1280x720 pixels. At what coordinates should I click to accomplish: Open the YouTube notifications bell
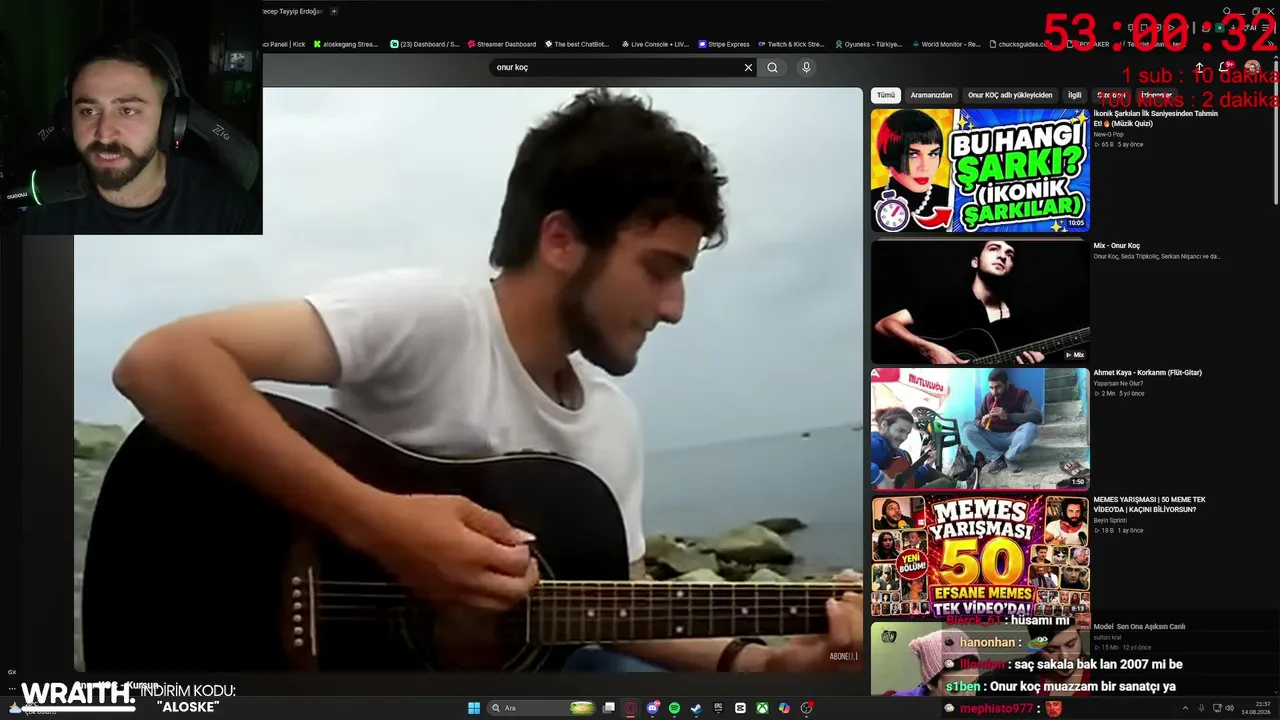1225,67
